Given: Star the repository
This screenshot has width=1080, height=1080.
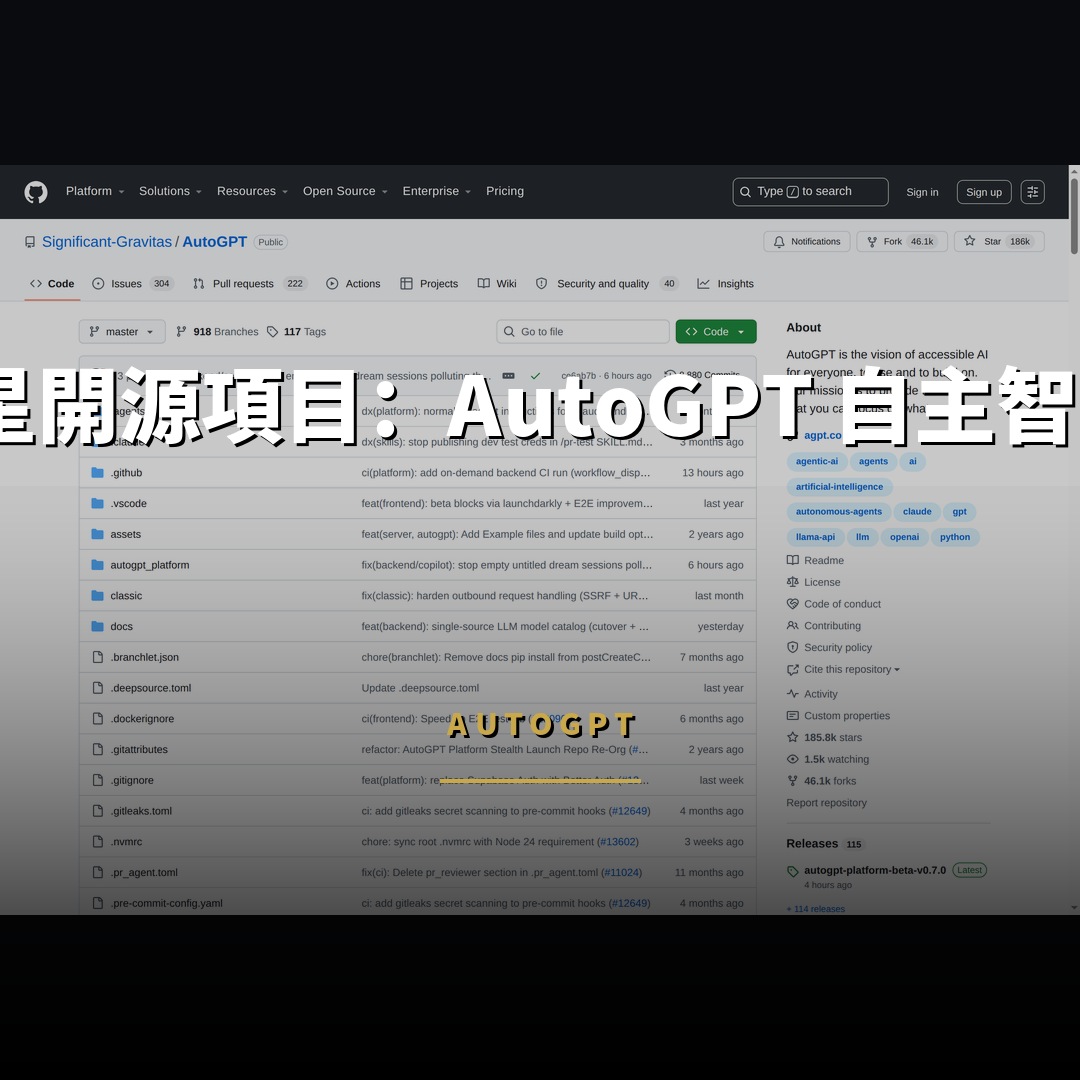Looking at the screenshot, I should click(x=999, y=242).
